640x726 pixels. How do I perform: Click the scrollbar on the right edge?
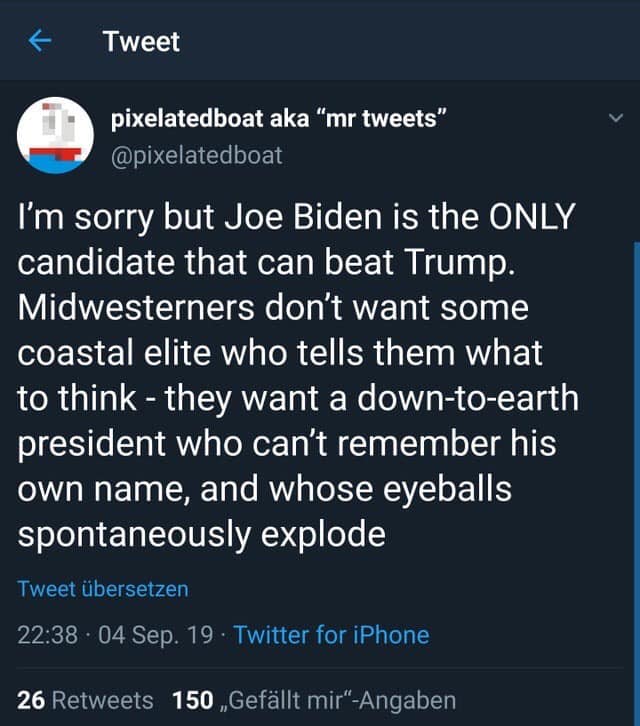[x=635, y=400]
